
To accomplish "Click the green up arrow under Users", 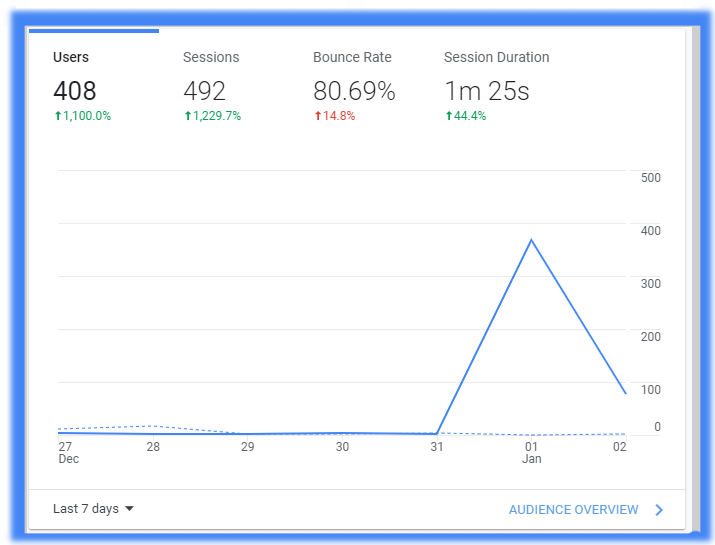I will pyautogui.click(x=58, y=116).
